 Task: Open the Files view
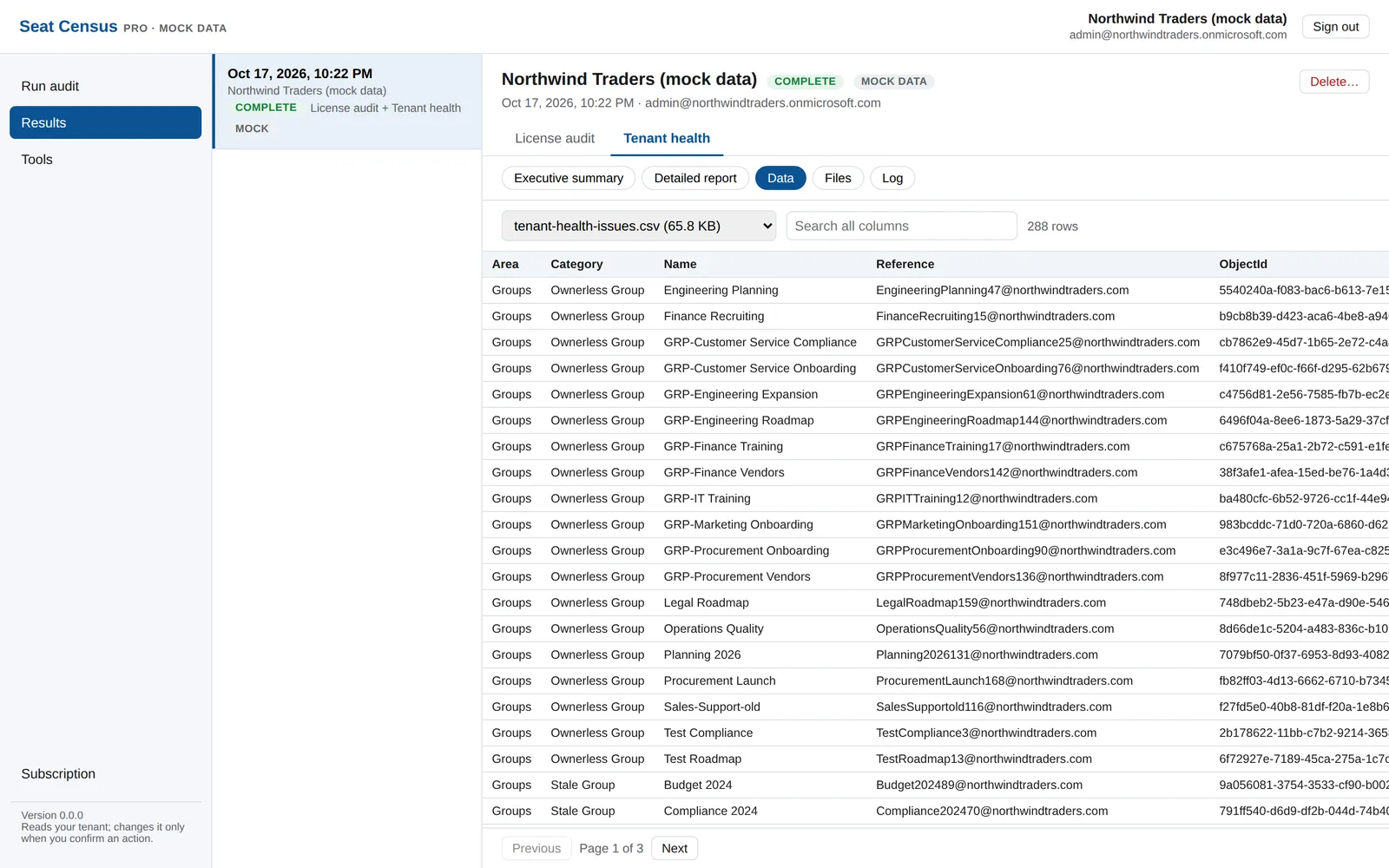[838, 178]
